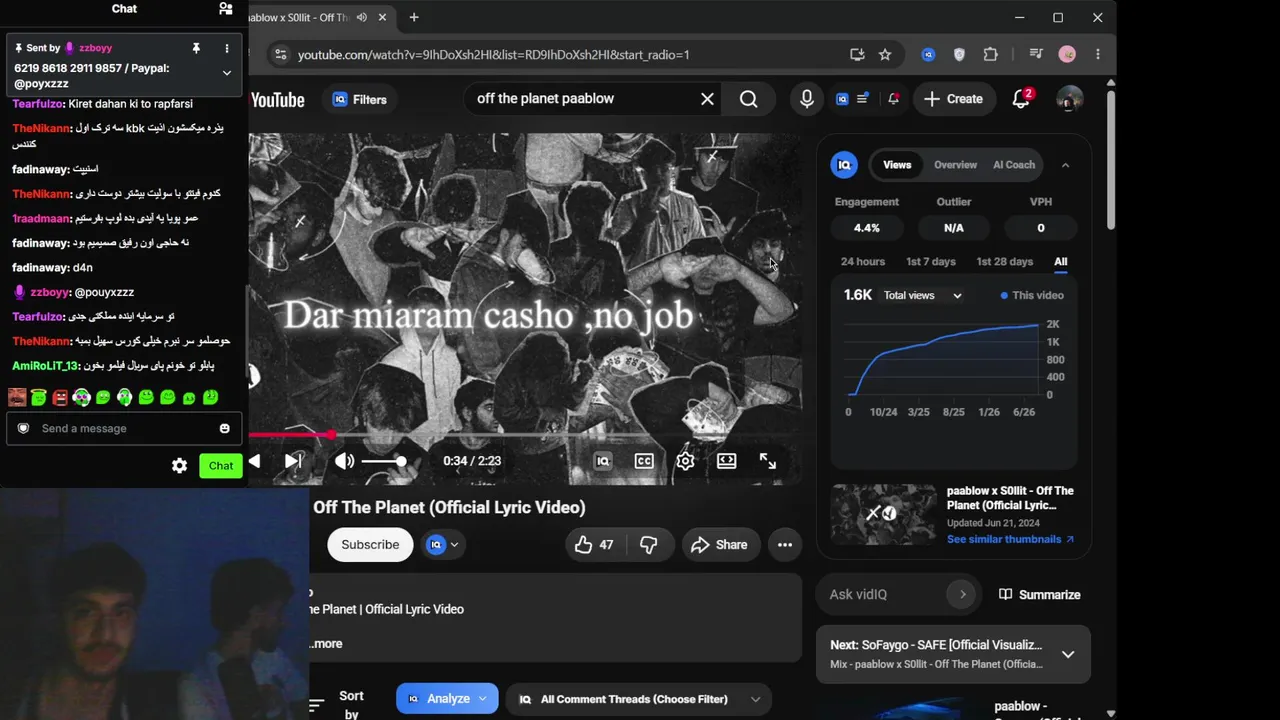Unpin the pinned chat message
The height and width of the screenshot is (720, 1280).
(x=196, y=48)
